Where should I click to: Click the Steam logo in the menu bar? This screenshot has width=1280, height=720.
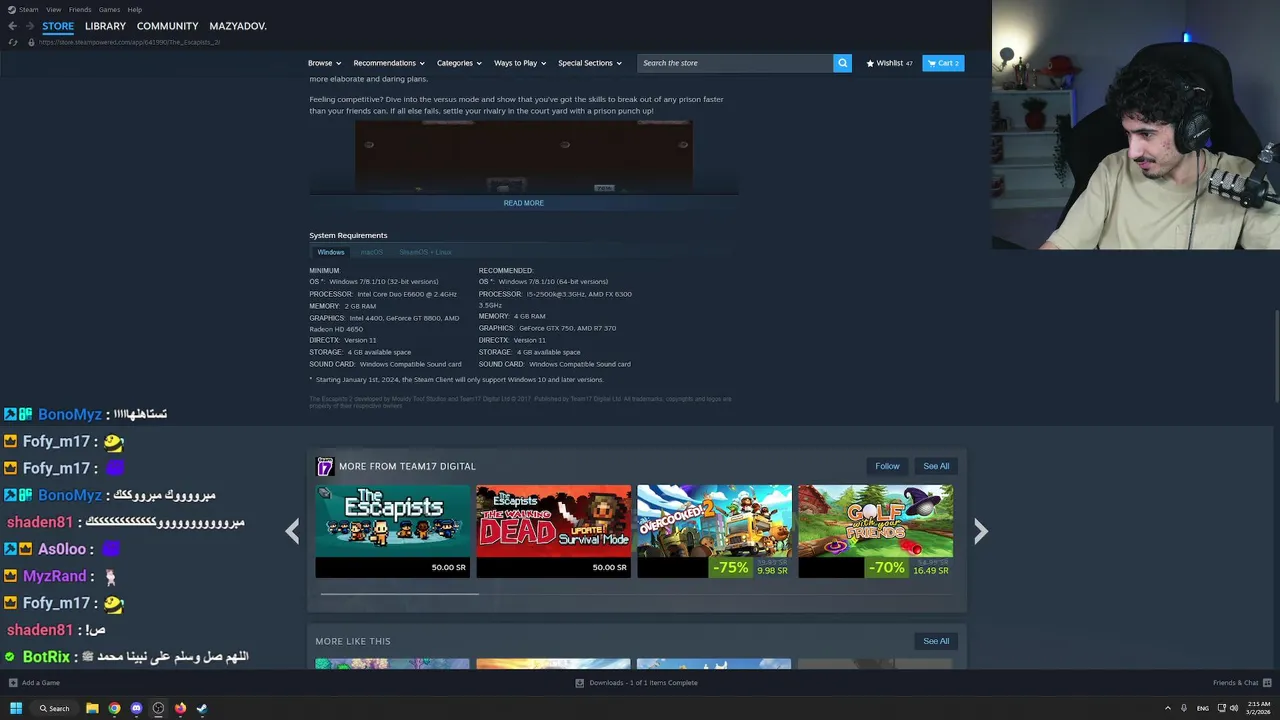point(12,9)
